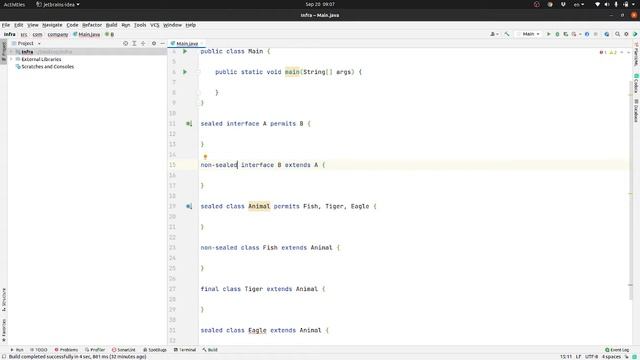Build the project with the hammer icon
Viewport: 640px width, 360px height.
(x=507, y=34)
